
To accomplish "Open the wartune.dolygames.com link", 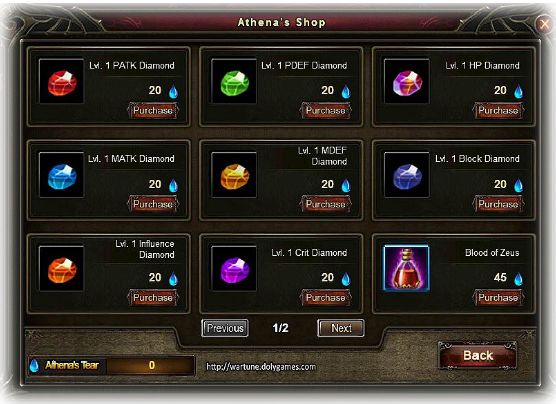I will (x=261, y=367).
